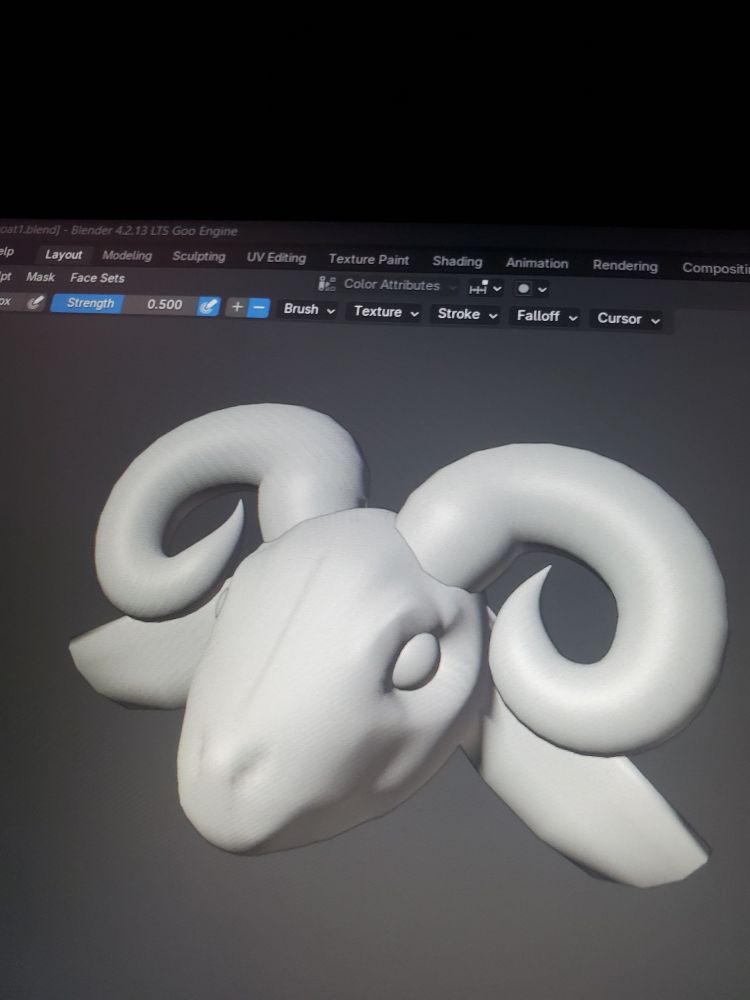Click the ram head model in viewport
This screenshot has width=750, height=1000.
[x=395, y=644]
